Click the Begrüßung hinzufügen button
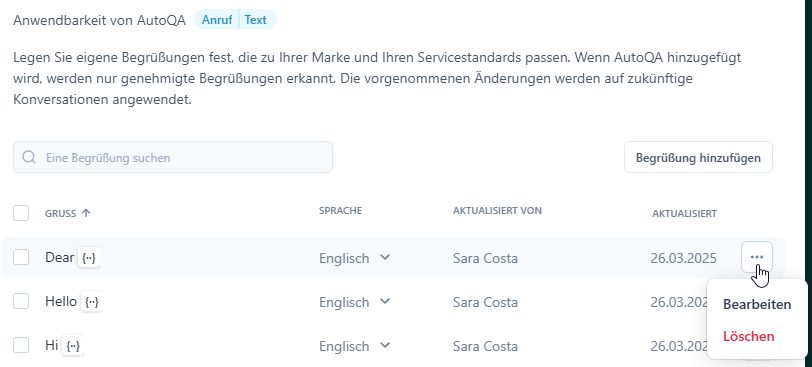Image resolution: width=812 pixels, height=367 pixels. point(698,157)
